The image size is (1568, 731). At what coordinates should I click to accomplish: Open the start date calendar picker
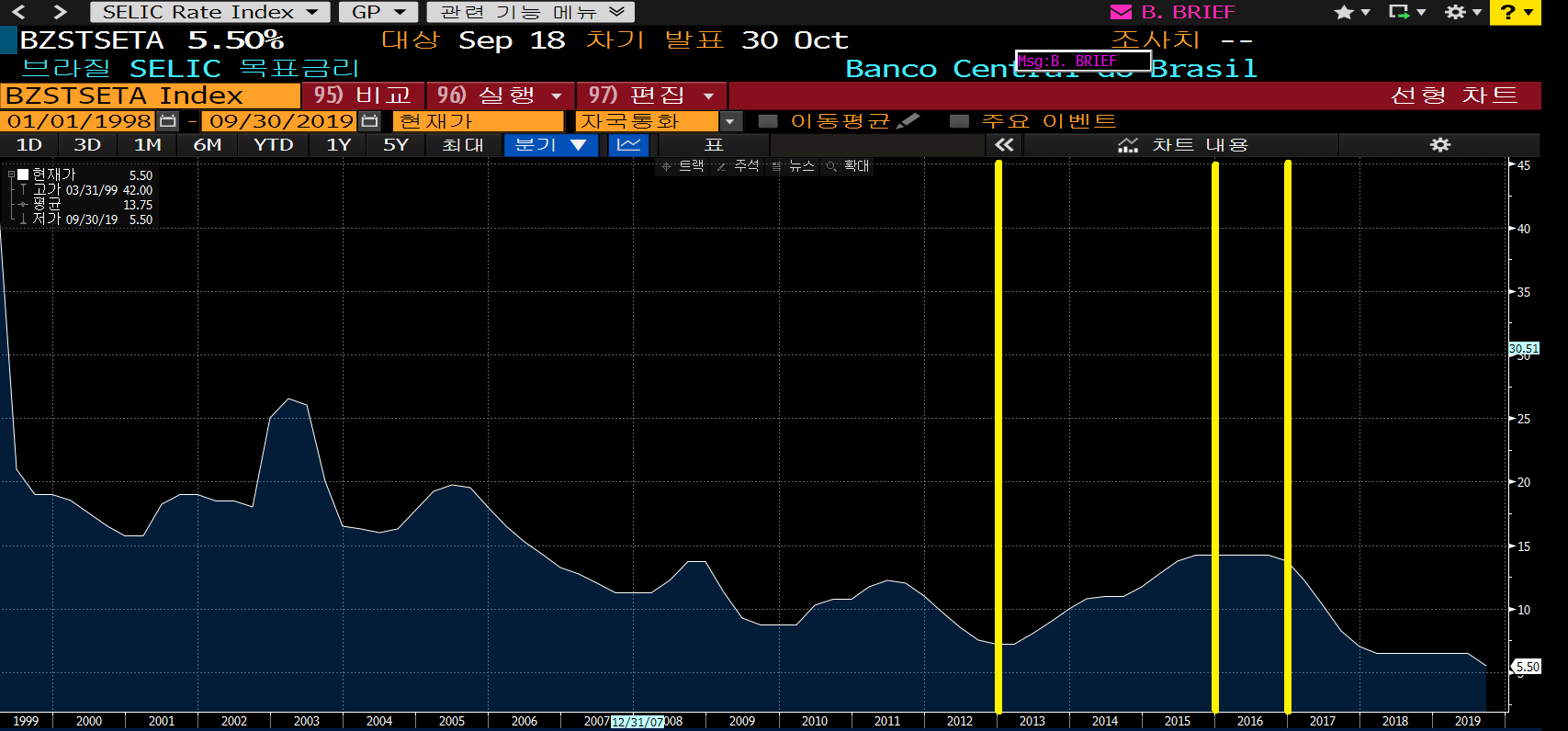pyautogui.click(x=167, y=120)
